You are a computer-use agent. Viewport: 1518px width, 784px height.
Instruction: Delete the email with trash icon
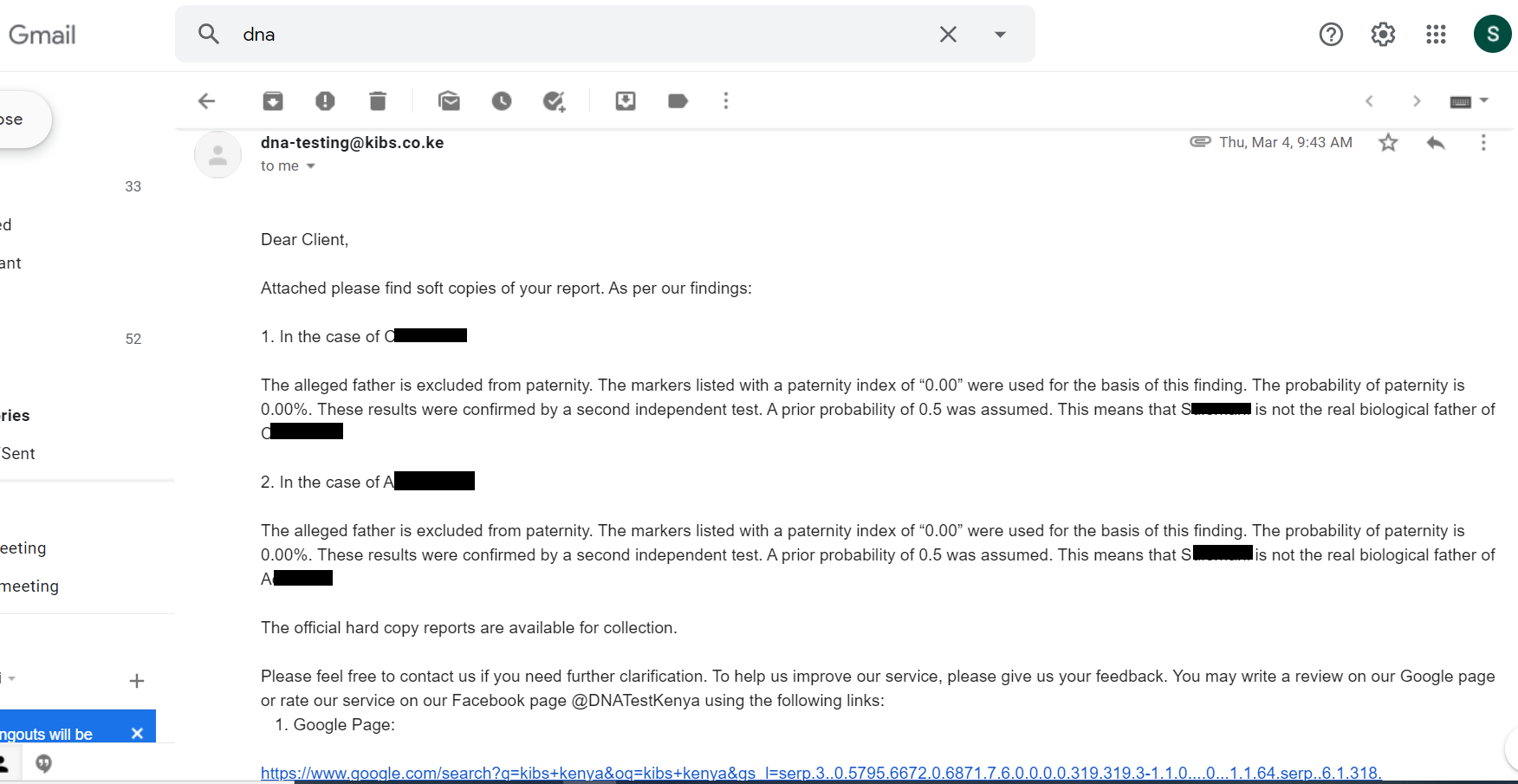pos(378,101)
